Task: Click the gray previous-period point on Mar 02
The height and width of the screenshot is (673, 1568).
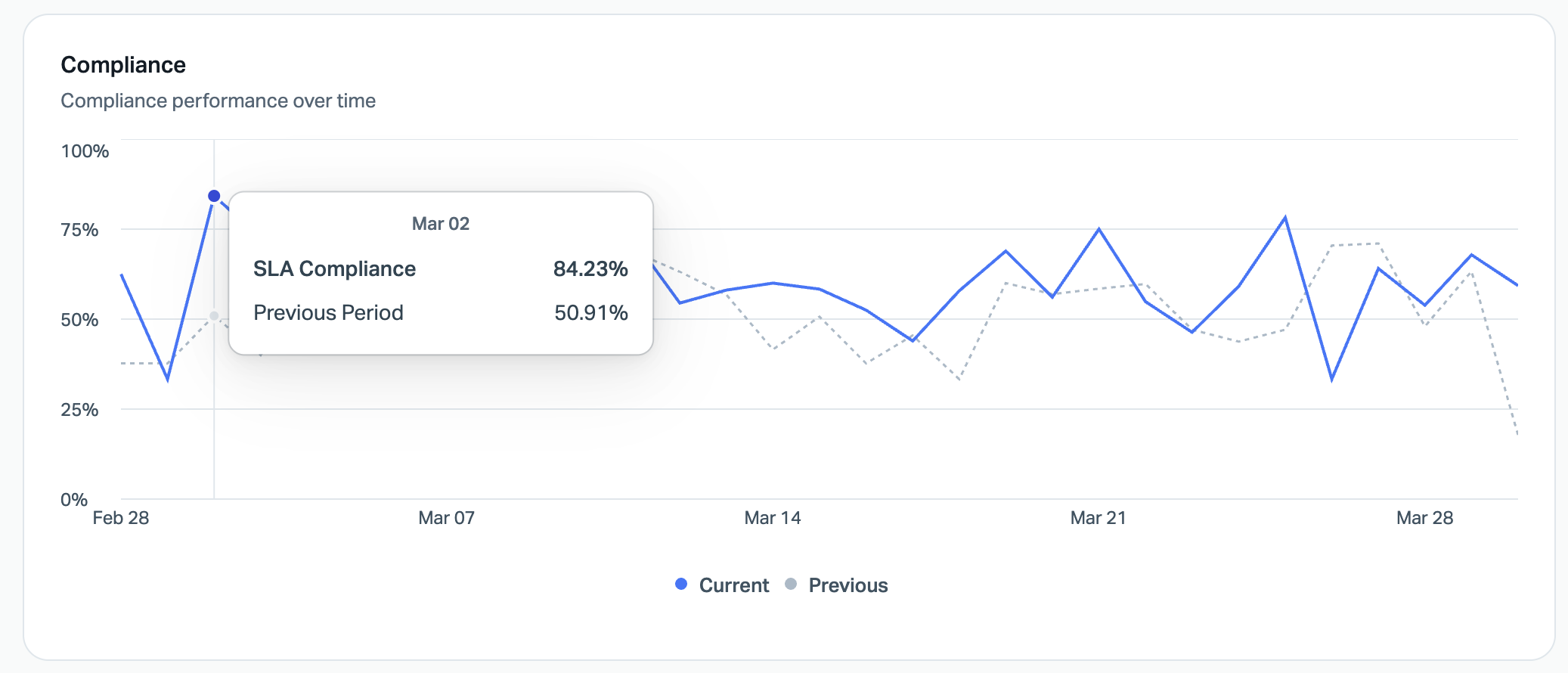Action: (214, 316)
